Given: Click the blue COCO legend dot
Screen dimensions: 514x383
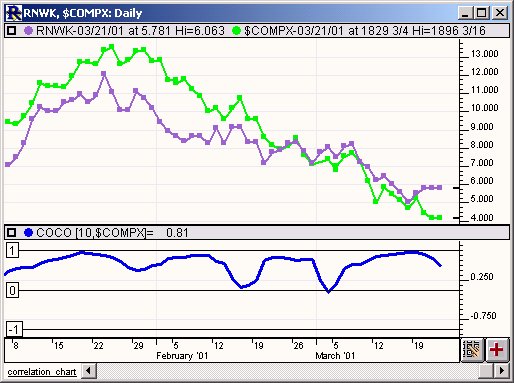Looking at the screenshot, I should coord(29,232).
